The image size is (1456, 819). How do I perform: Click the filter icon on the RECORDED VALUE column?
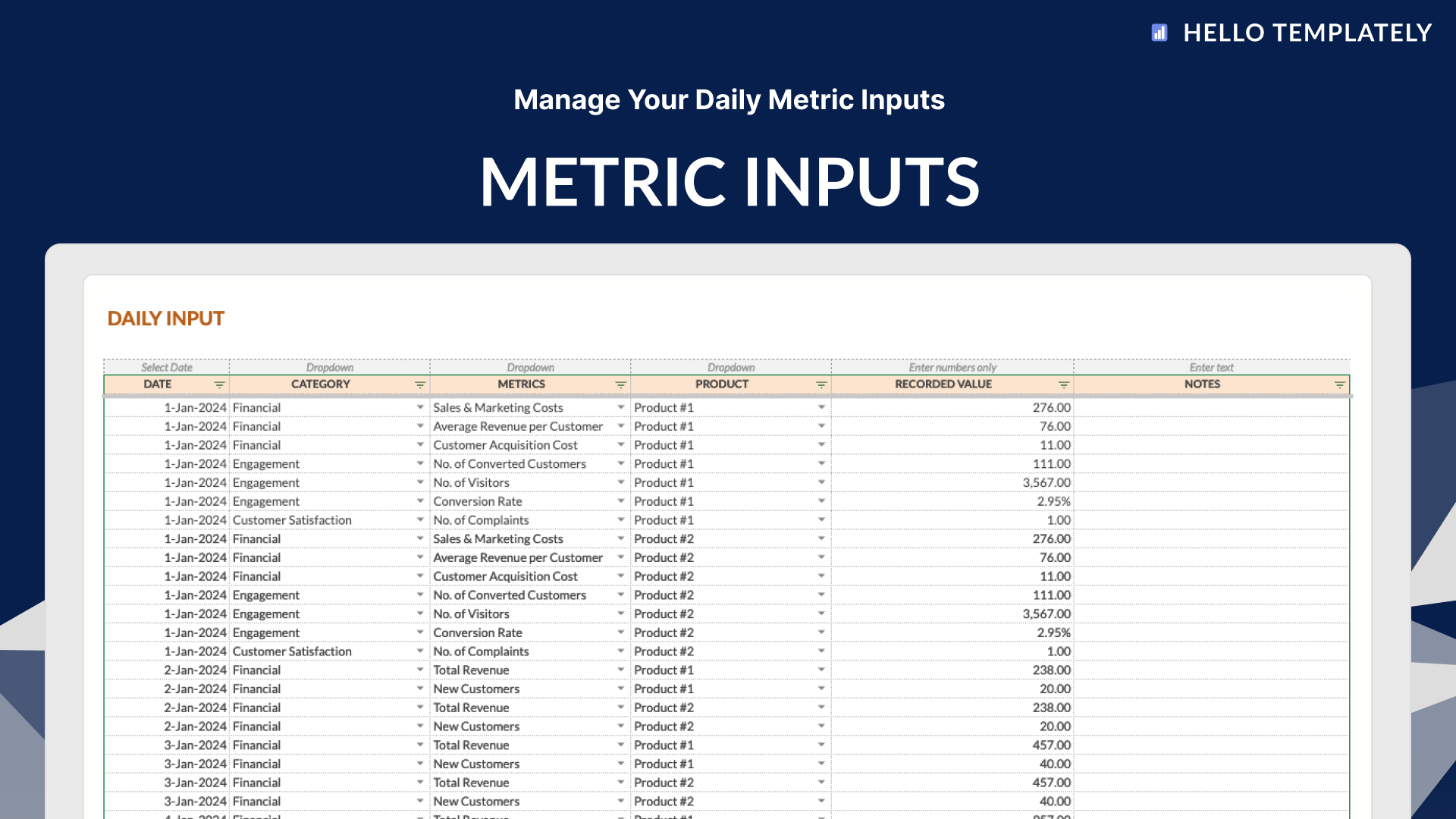[x=1064, y=384]
